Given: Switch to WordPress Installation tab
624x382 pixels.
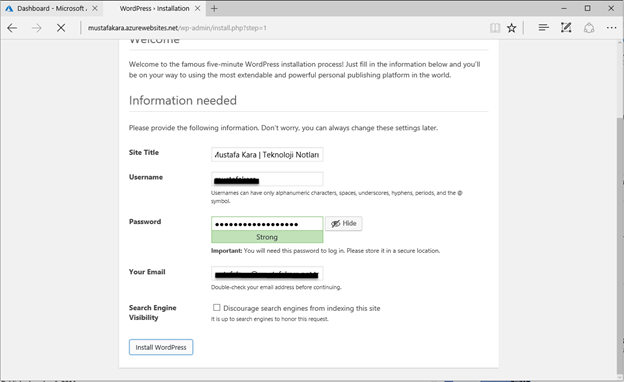Looking at the screenshot, I should [154, 8].
